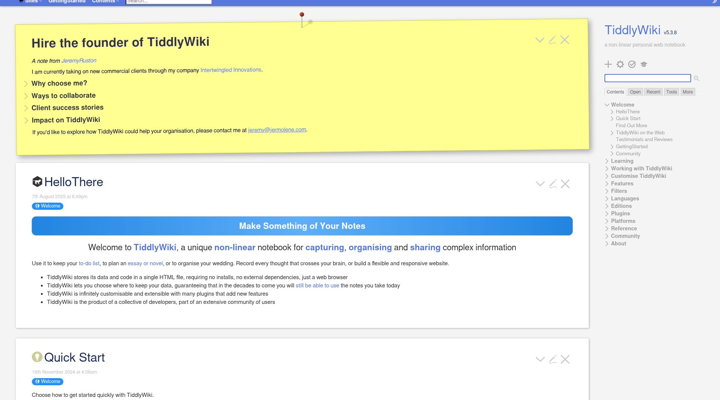This screenshot has width=720, height=400.
Task: Open the 'to-do list' link
Action: coord(89,264)
